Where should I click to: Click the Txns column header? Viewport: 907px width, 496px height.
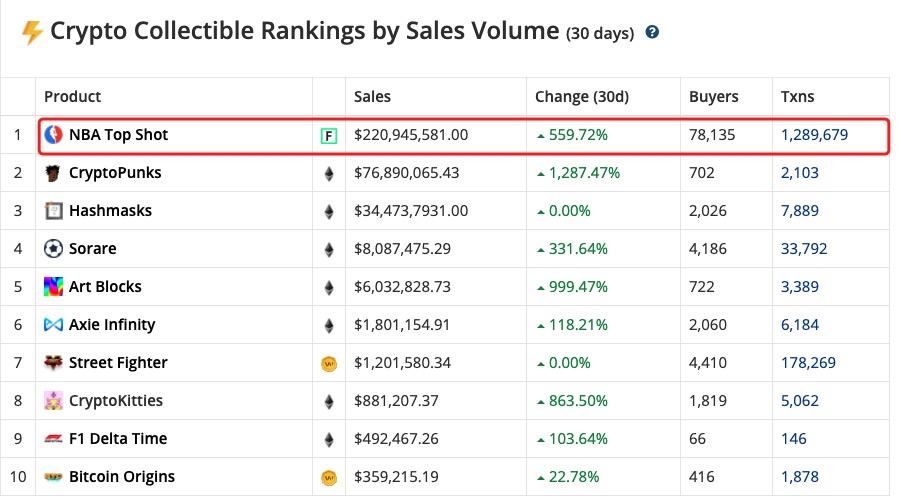click(x=797, y=97)
